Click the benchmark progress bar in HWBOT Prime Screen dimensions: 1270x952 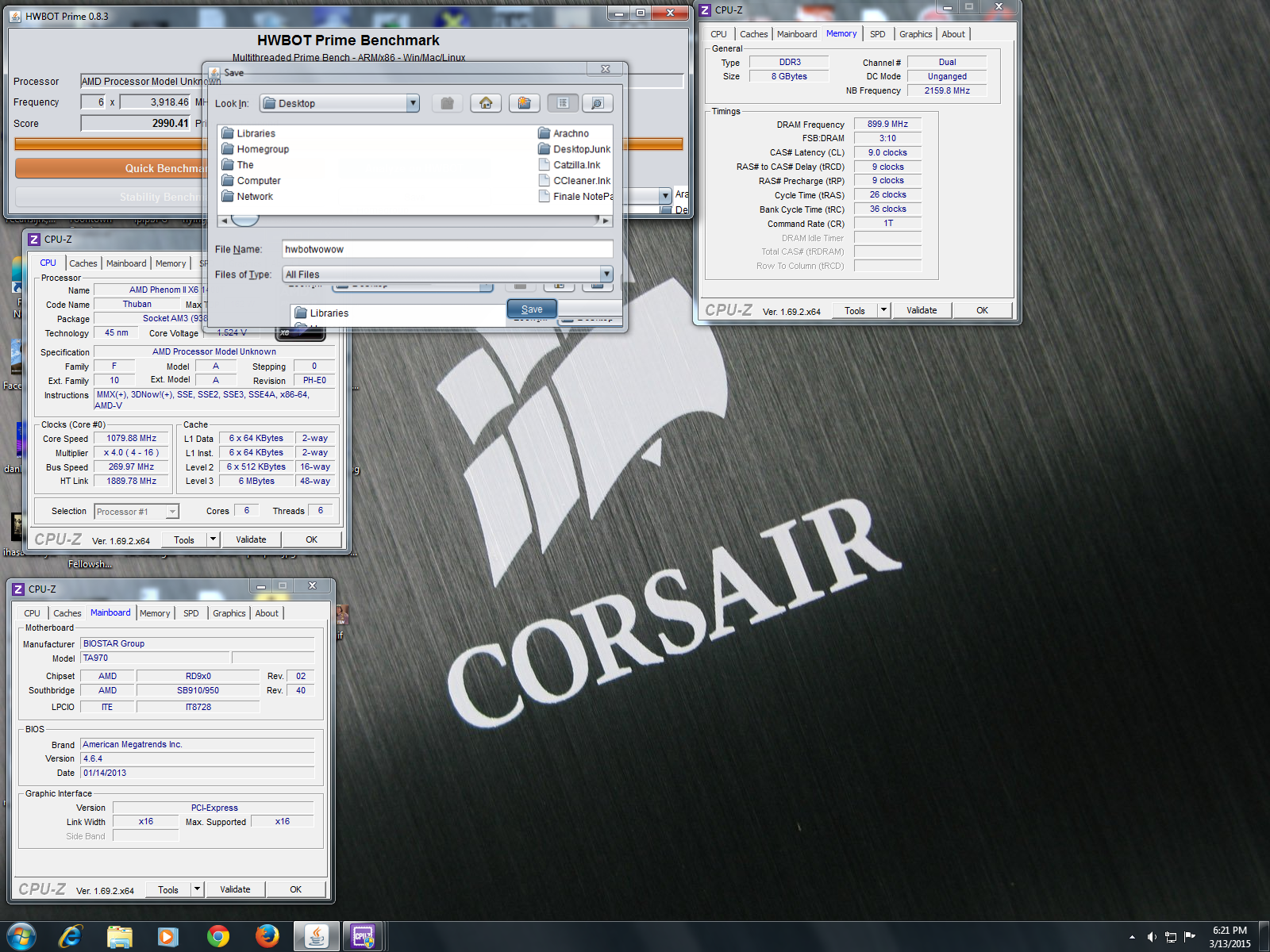point(348,144)
